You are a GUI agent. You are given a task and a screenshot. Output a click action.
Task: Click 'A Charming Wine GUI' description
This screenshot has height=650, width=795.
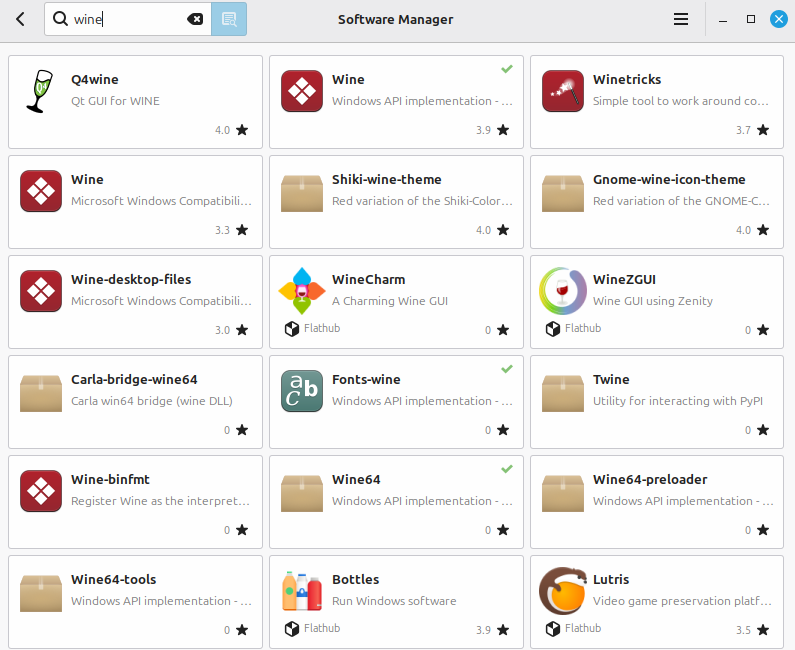390,301
